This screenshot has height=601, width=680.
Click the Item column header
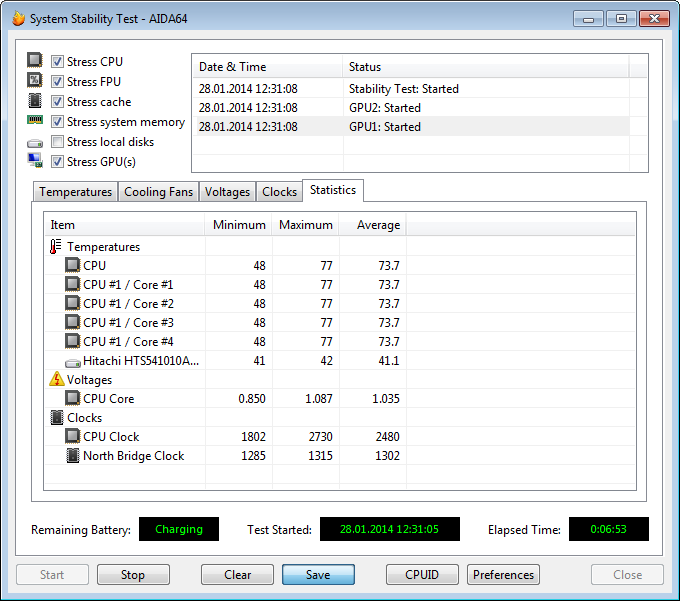pyautogui.click(x=124, y=225)
